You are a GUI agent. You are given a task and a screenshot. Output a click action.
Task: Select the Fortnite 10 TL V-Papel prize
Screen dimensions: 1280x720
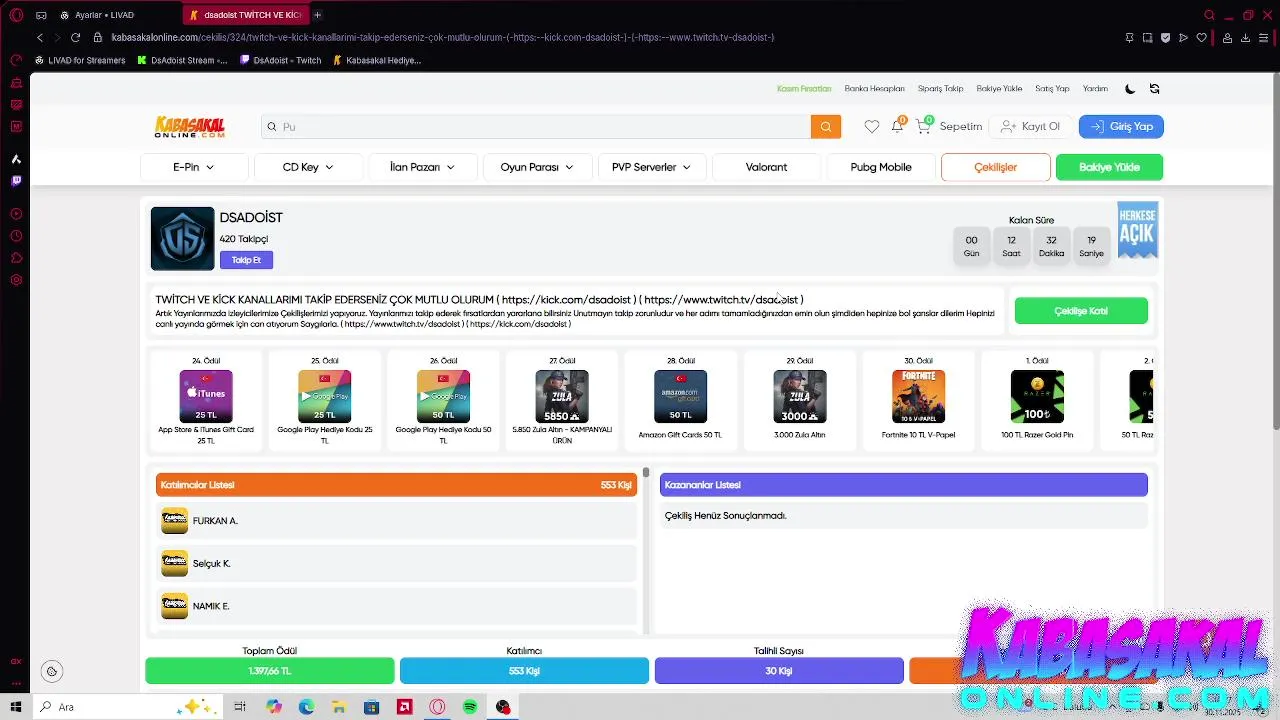[x=918, y=403]
